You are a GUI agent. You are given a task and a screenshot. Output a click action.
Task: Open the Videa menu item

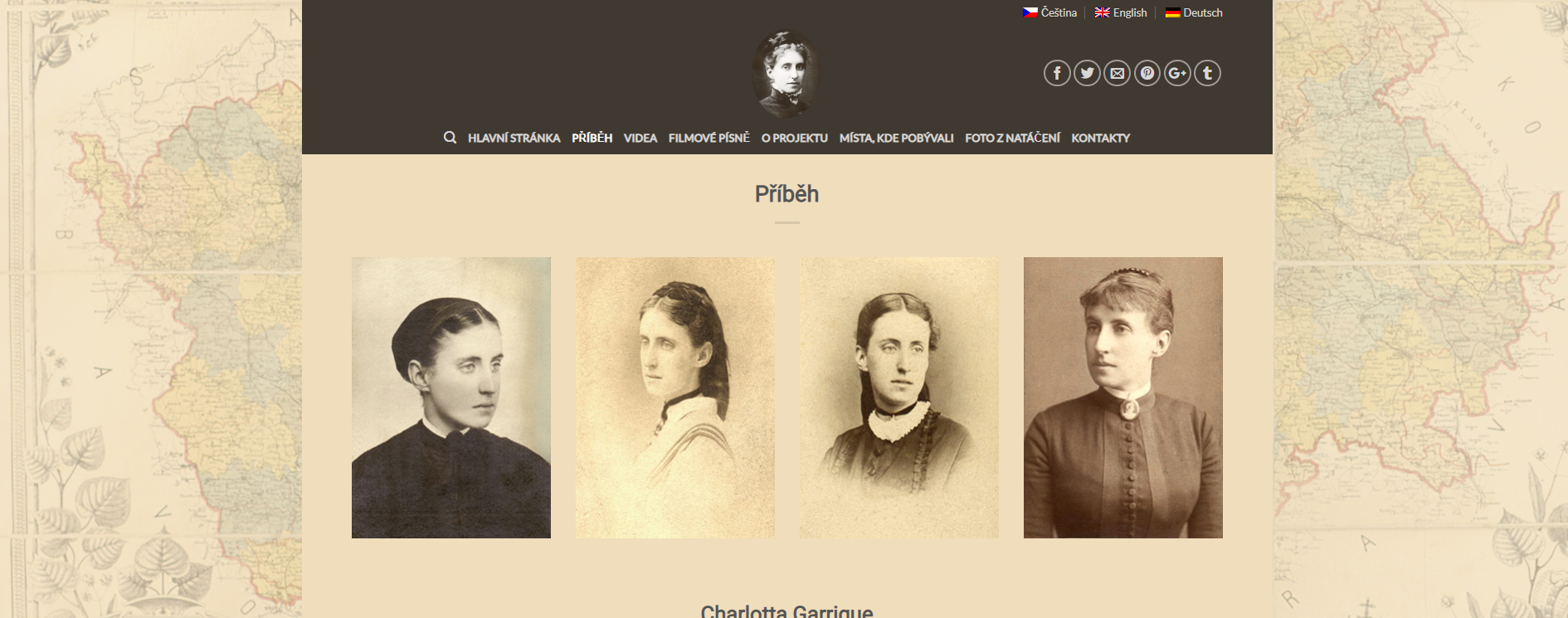[x=640, y=138]
